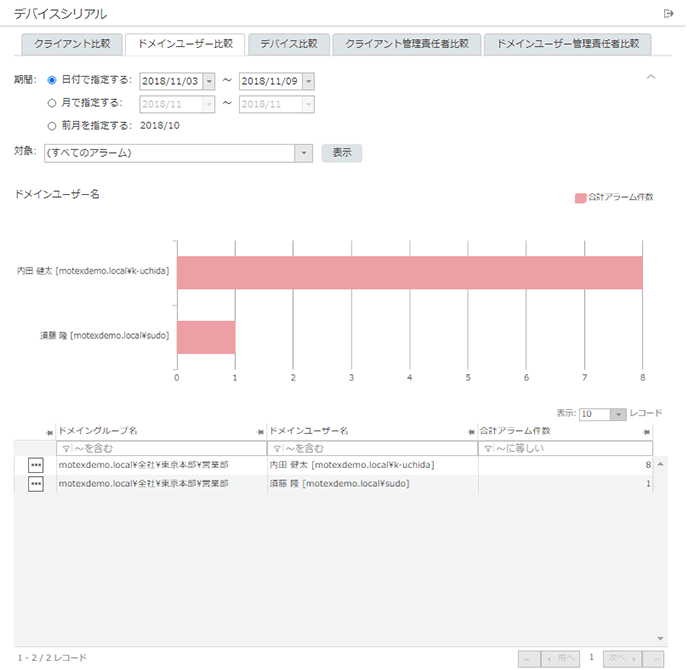
Task: Pin the 合計アラーム件数 column
Action: [646, 431]
